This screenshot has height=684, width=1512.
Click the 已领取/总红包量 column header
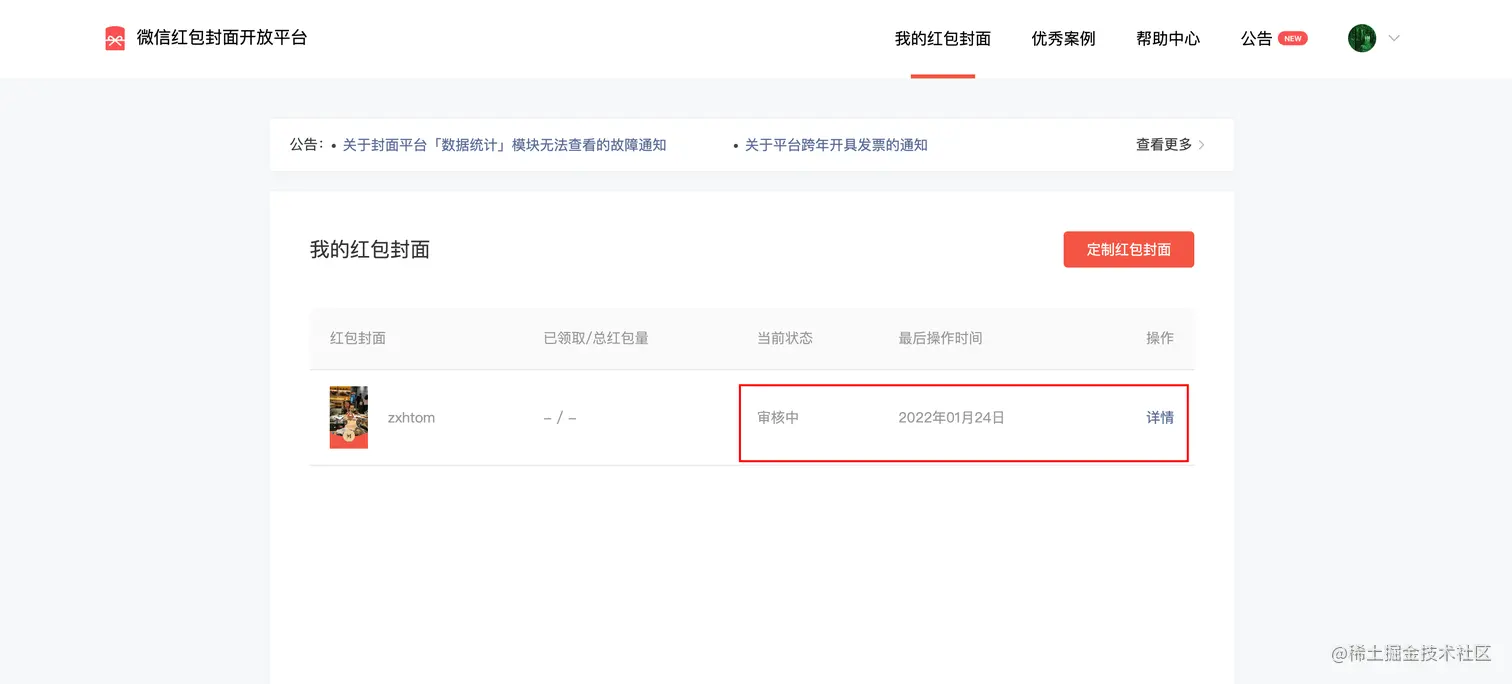[x=596, y=338]
